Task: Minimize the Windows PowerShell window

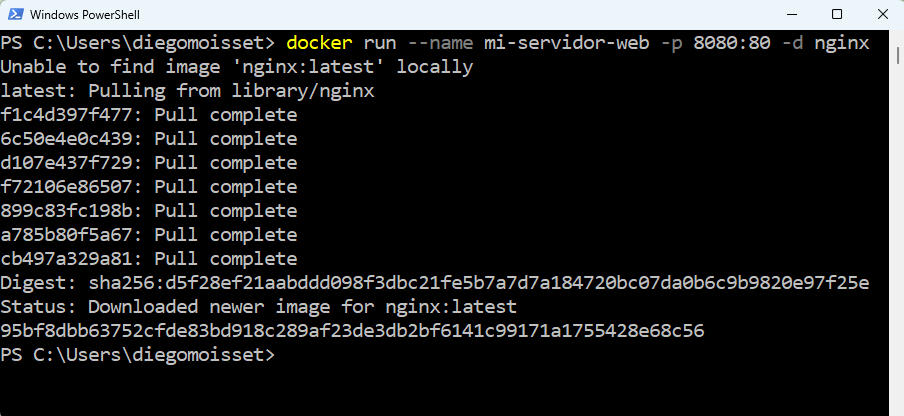Action: coord(789,15)
